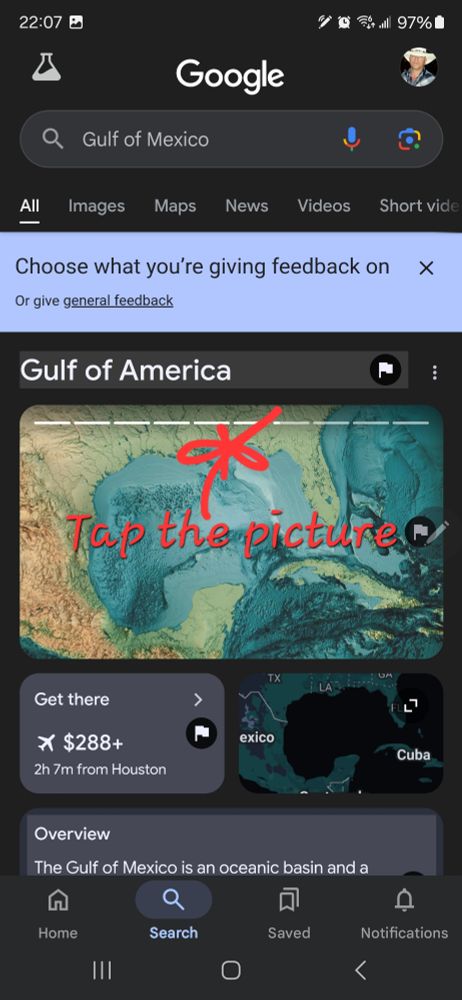The image size is (462, 1000).
Task: Tap the Gulf relief map picture
Action: click(231, 532)
